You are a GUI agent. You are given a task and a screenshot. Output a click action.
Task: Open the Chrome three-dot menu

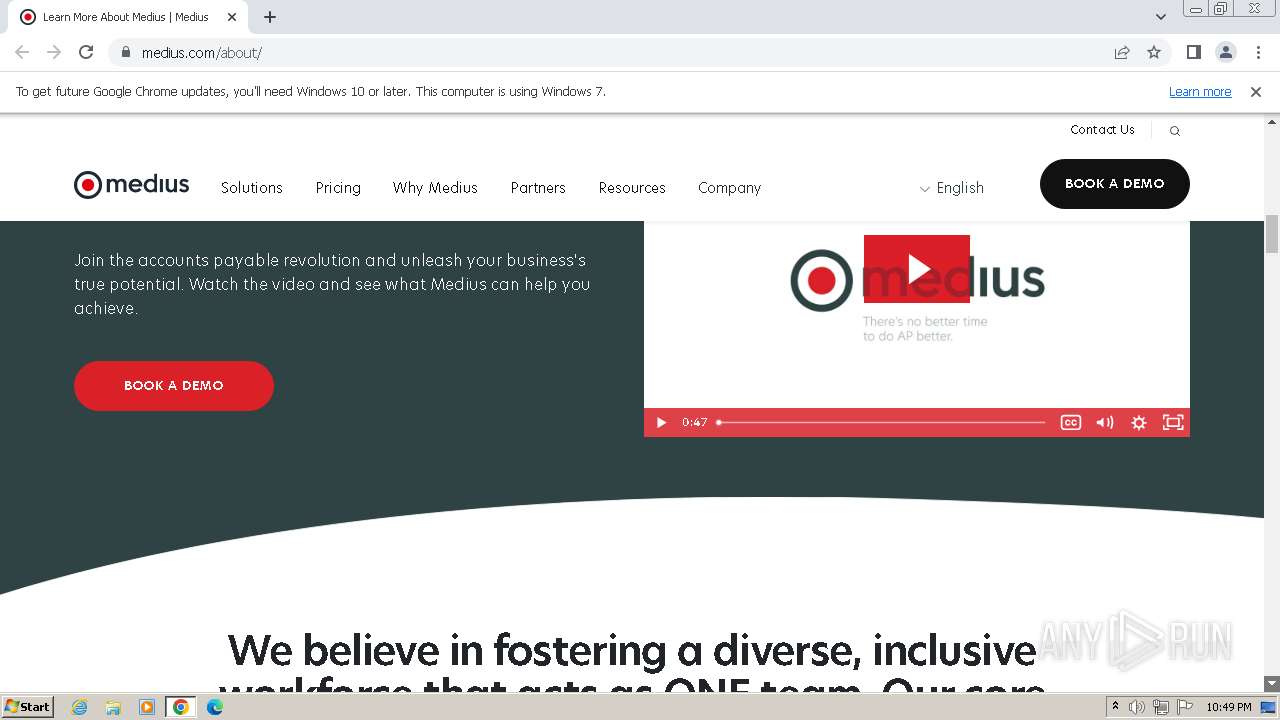point(1258,52)
